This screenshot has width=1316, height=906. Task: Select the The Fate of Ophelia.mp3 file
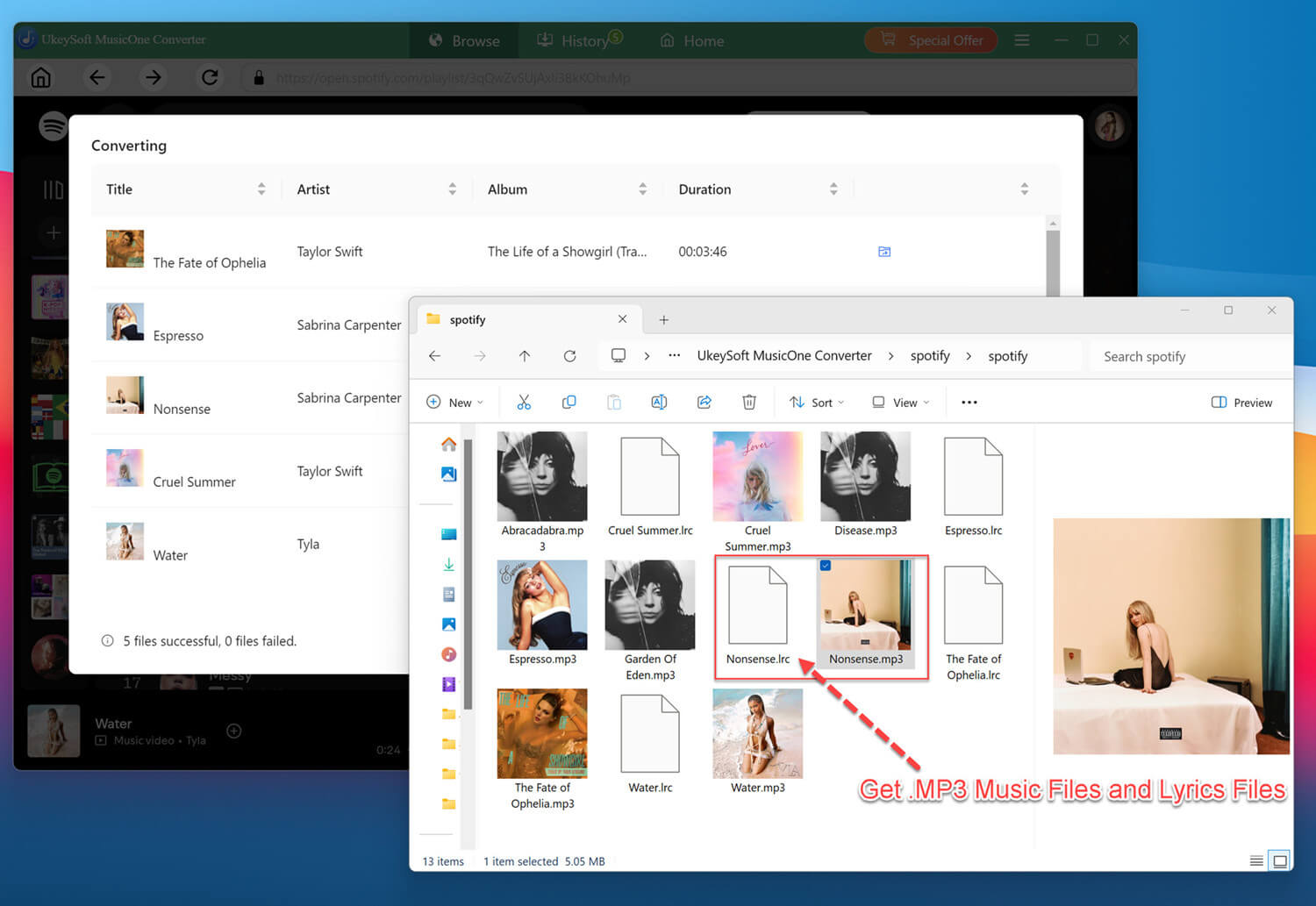pyautogui.click(x=542, y=750)
